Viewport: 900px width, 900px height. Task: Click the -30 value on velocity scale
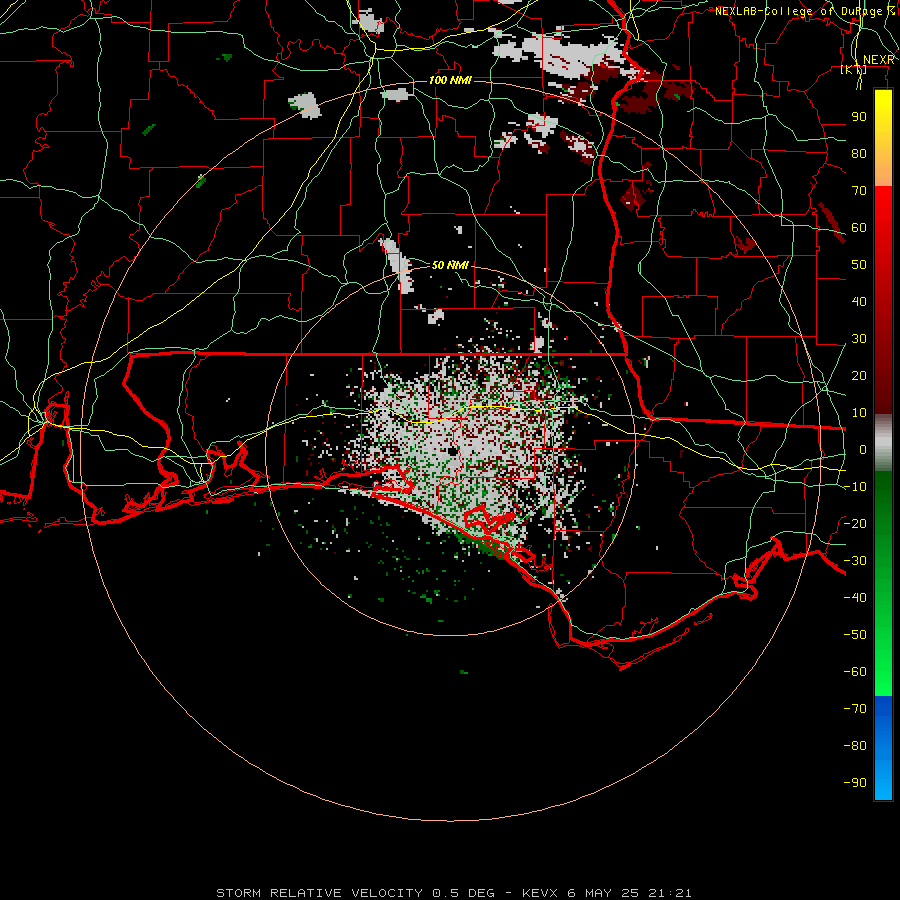855,561
